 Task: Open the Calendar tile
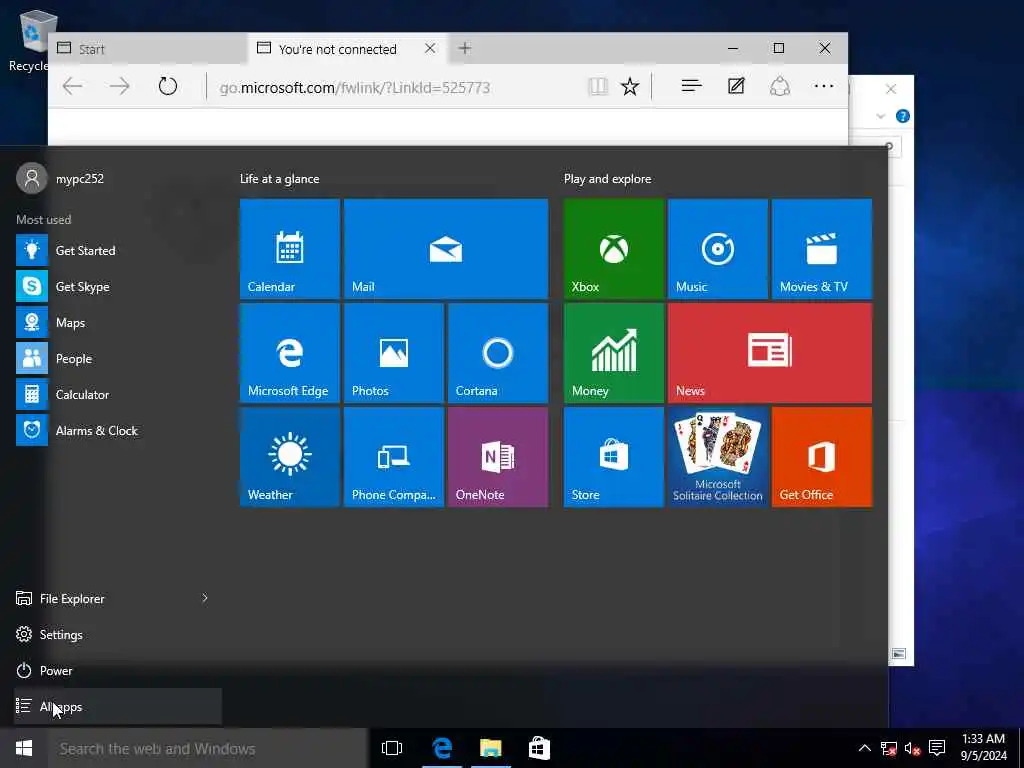[x=289, y=249]
